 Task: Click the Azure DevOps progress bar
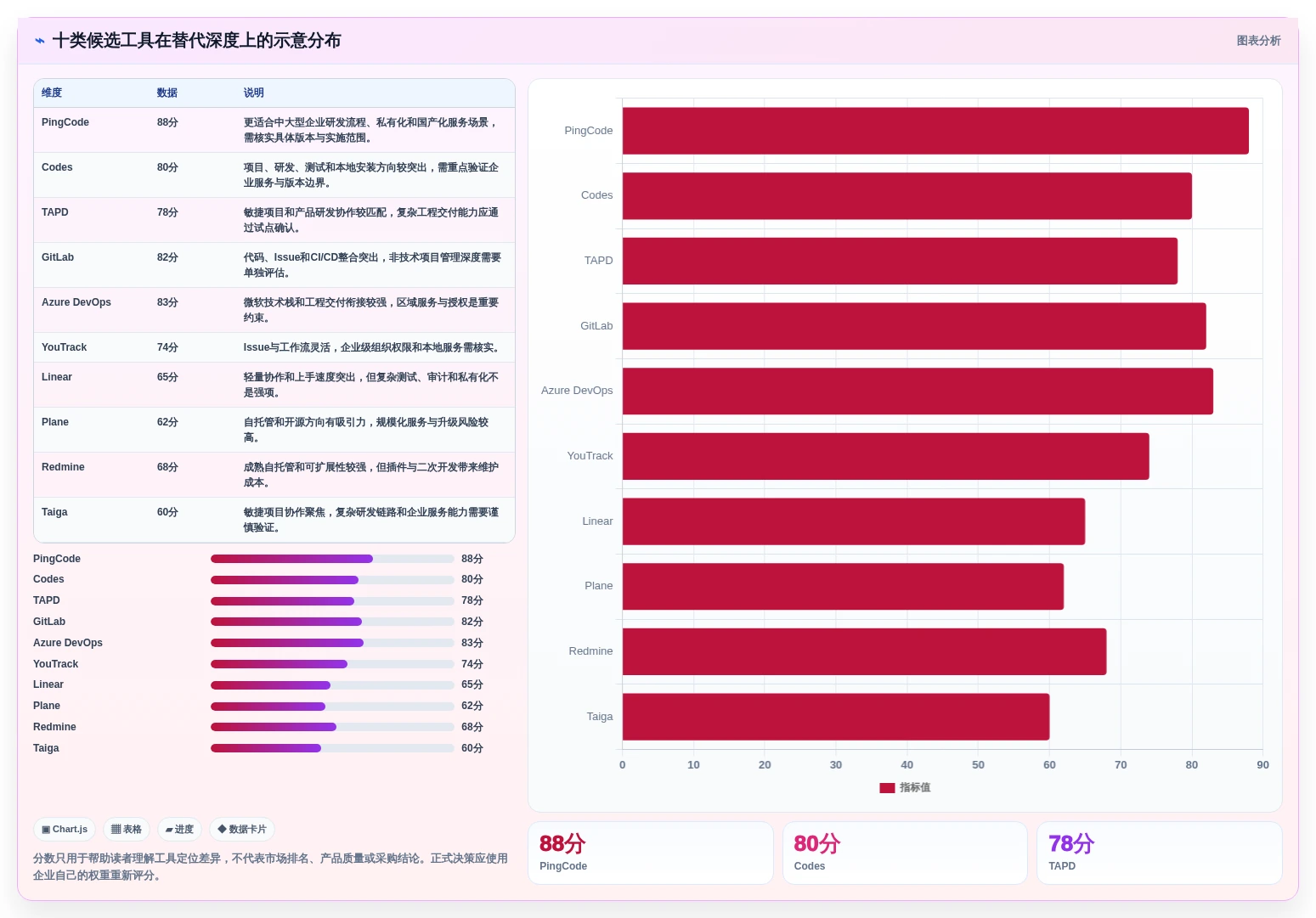pyautogui.click(x=332, y=643)
